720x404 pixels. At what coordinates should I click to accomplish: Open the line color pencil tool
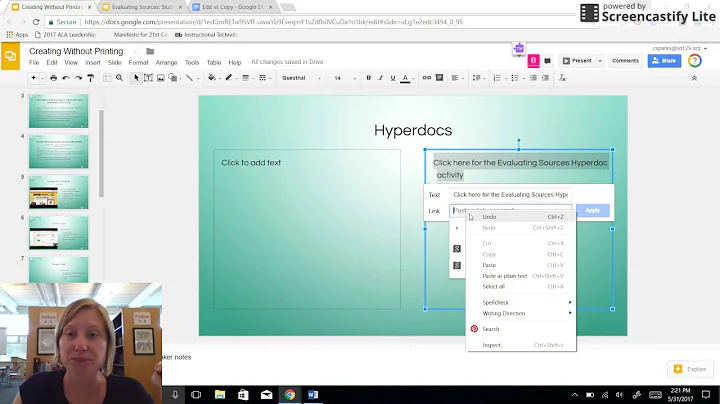coord(229,78)
